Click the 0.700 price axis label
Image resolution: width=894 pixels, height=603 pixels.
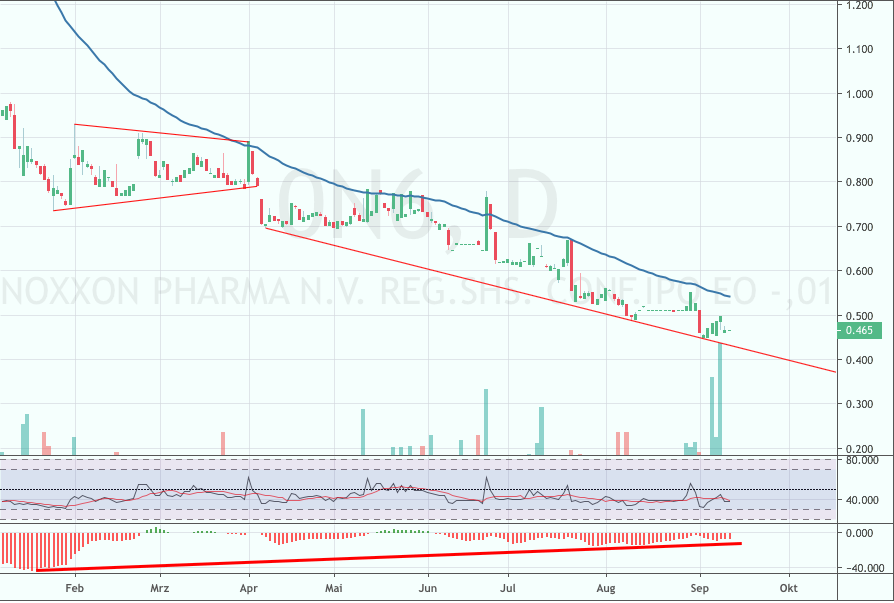[x=860, y=227]
